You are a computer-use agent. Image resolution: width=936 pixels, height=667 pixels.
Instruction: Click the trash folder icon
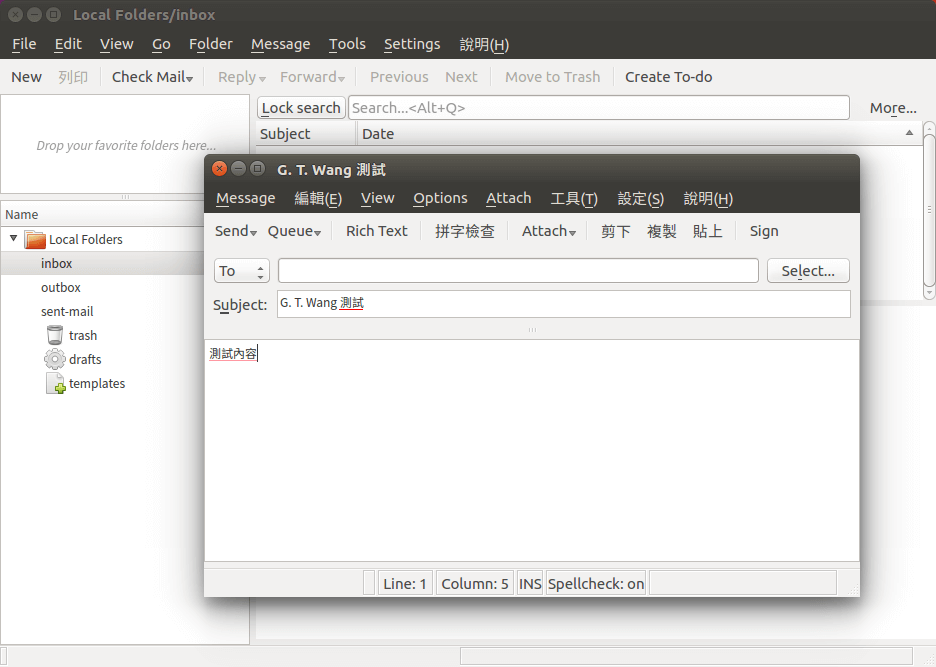coord(54,335)
